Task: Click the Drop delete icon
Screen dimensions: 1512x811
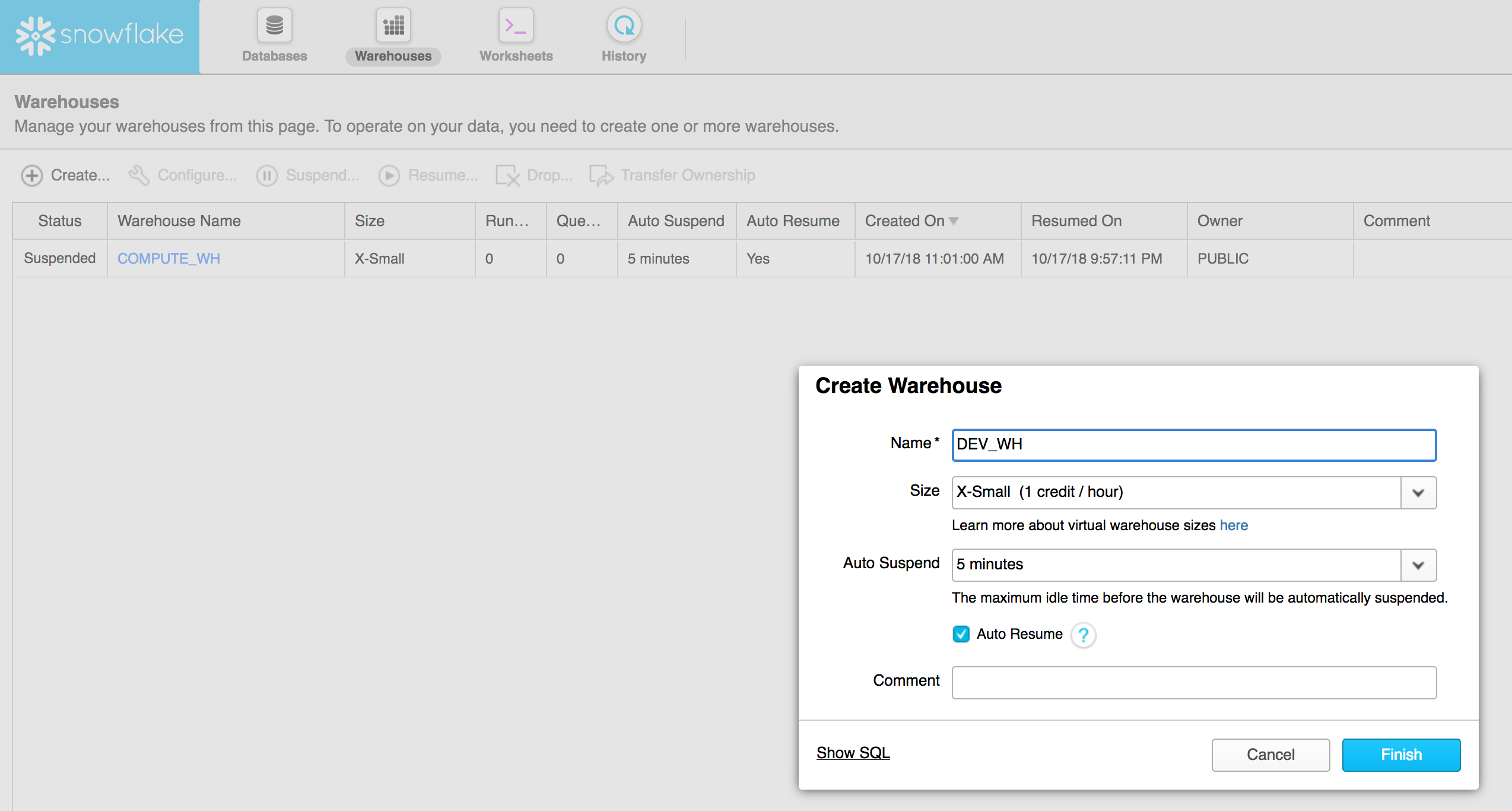Action: pos(508,176)
